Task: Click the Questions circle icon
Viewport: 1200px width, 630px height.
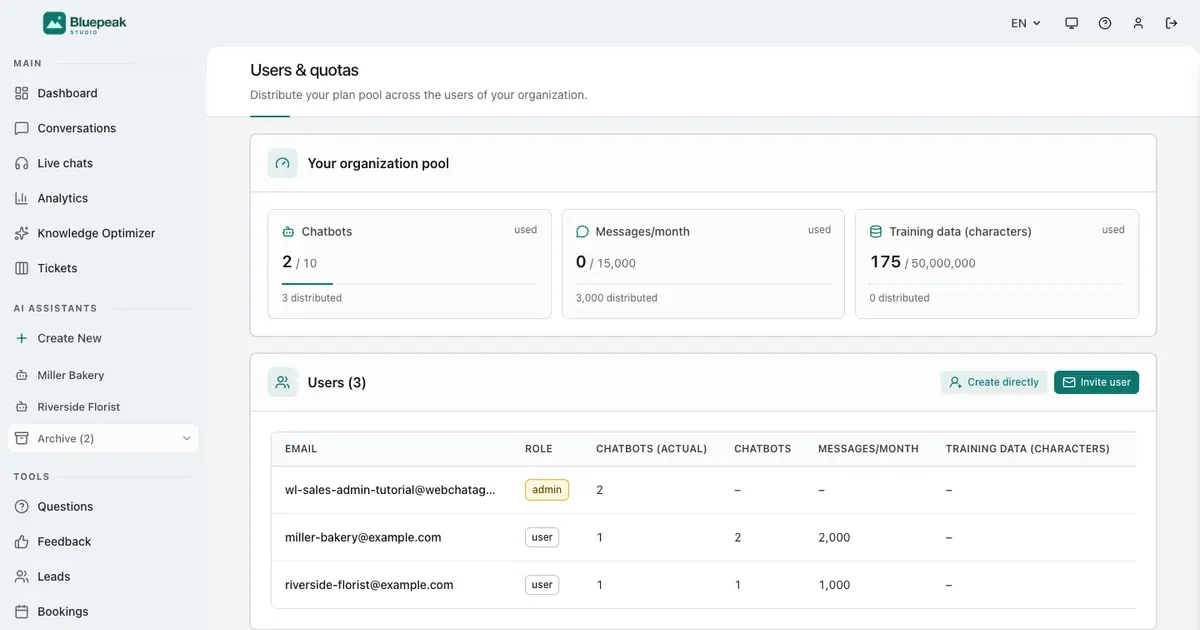Action: tap(22, 506)
